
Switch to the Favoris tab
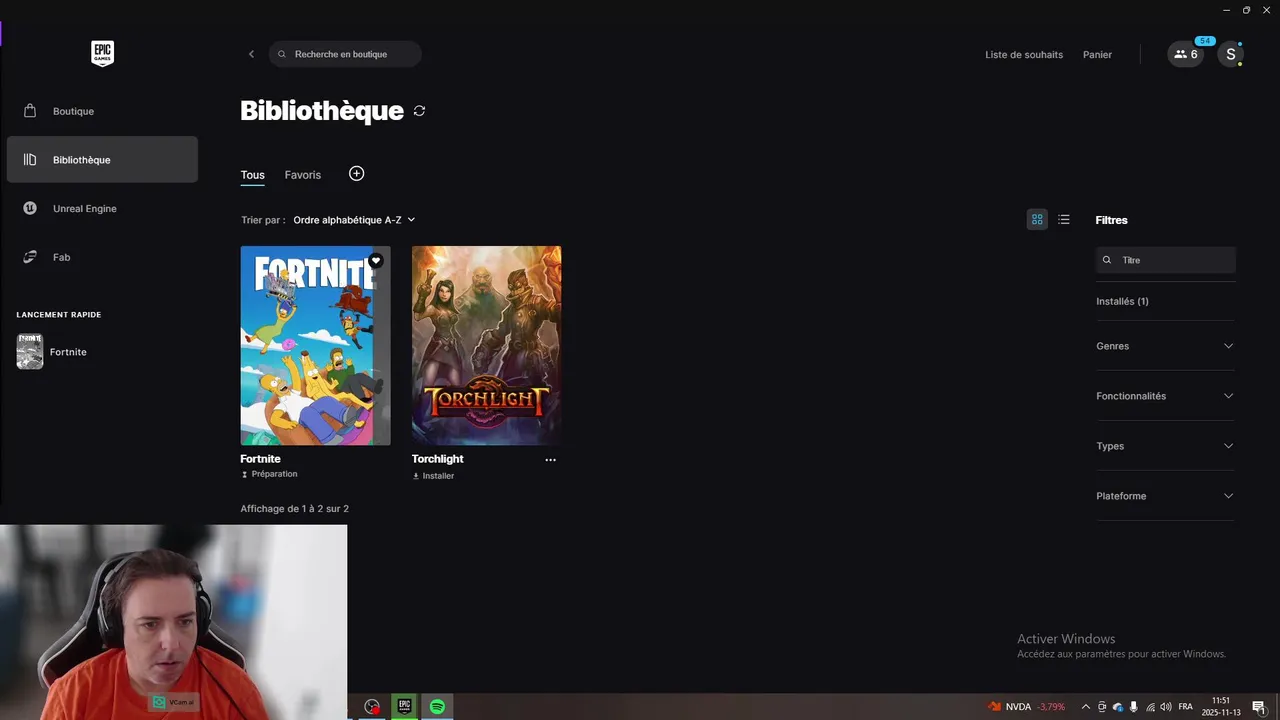[303, 175]
